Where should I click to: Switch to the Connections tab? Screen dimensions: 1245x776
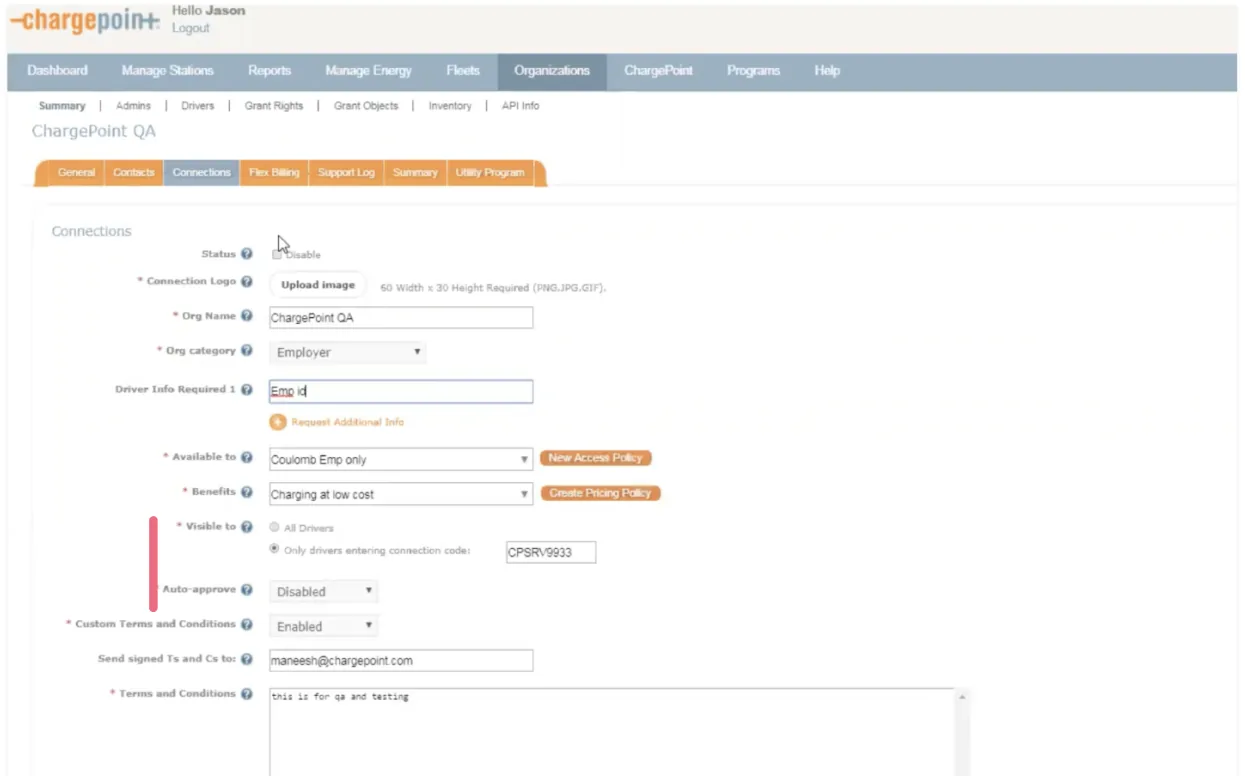click(201, 173)
